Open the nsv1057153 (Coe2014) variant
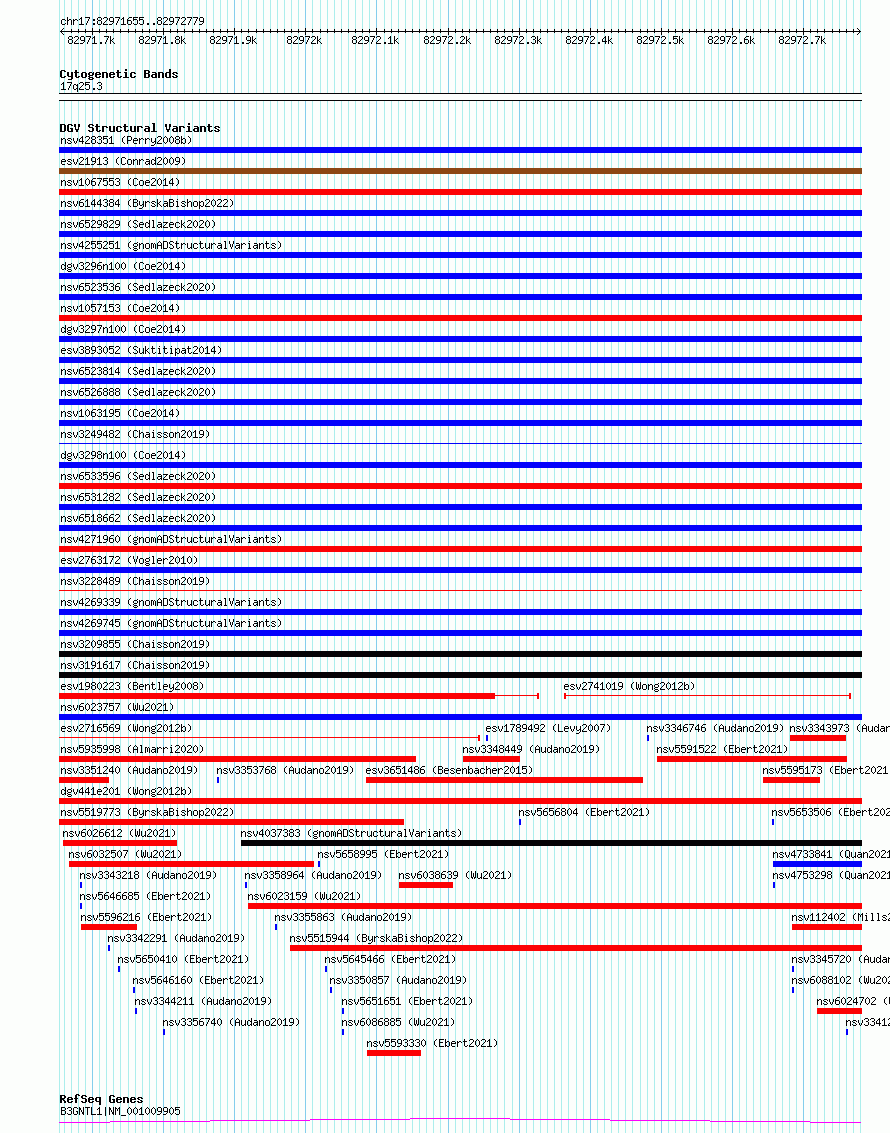The height and width of the screenshot is (1133, 890). pos(120,308)
